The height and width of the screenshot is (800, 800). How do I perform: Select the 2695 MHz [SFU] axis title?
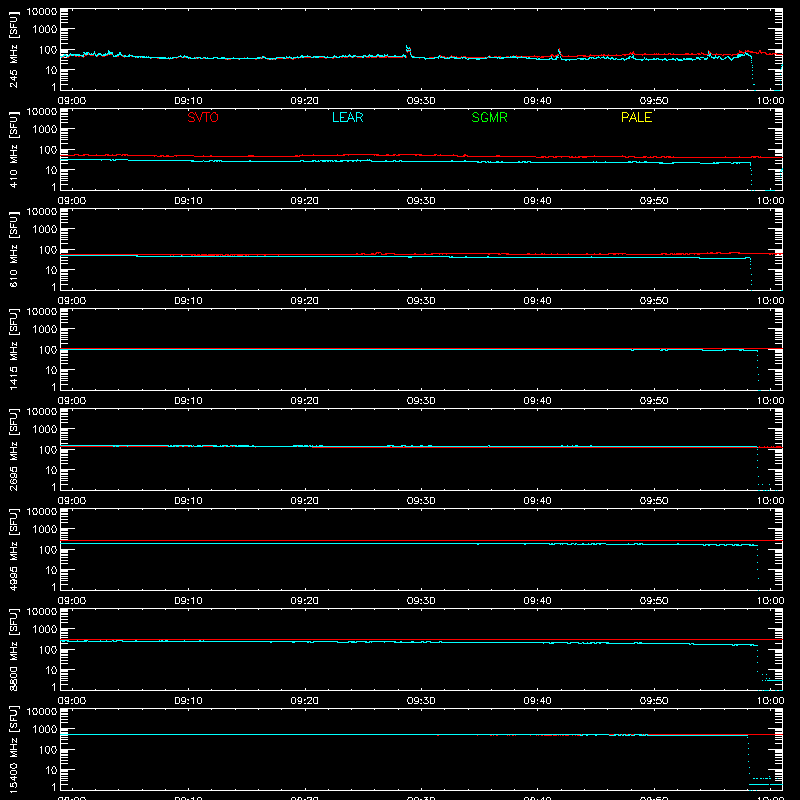point(13,449)
